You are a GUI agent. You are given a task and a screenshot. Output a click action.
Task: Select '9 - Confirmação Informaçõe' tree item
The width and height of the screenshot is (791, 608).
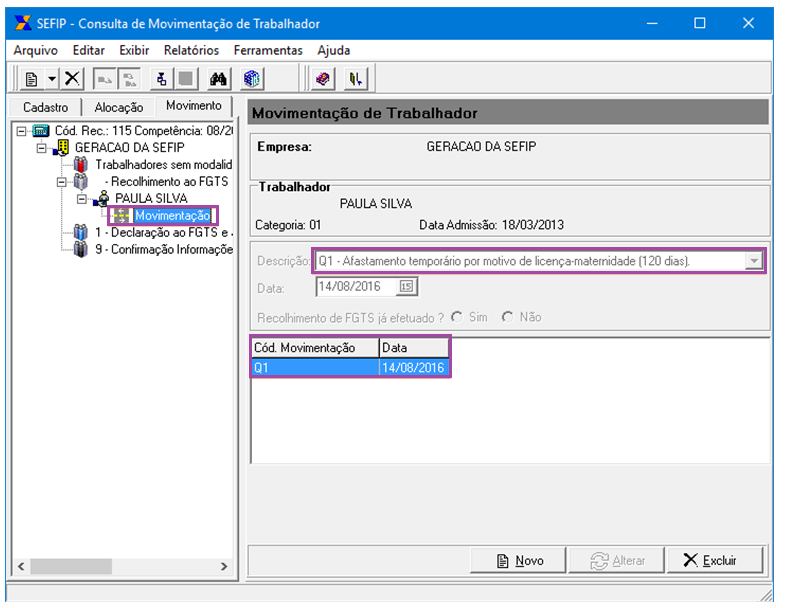163,249
